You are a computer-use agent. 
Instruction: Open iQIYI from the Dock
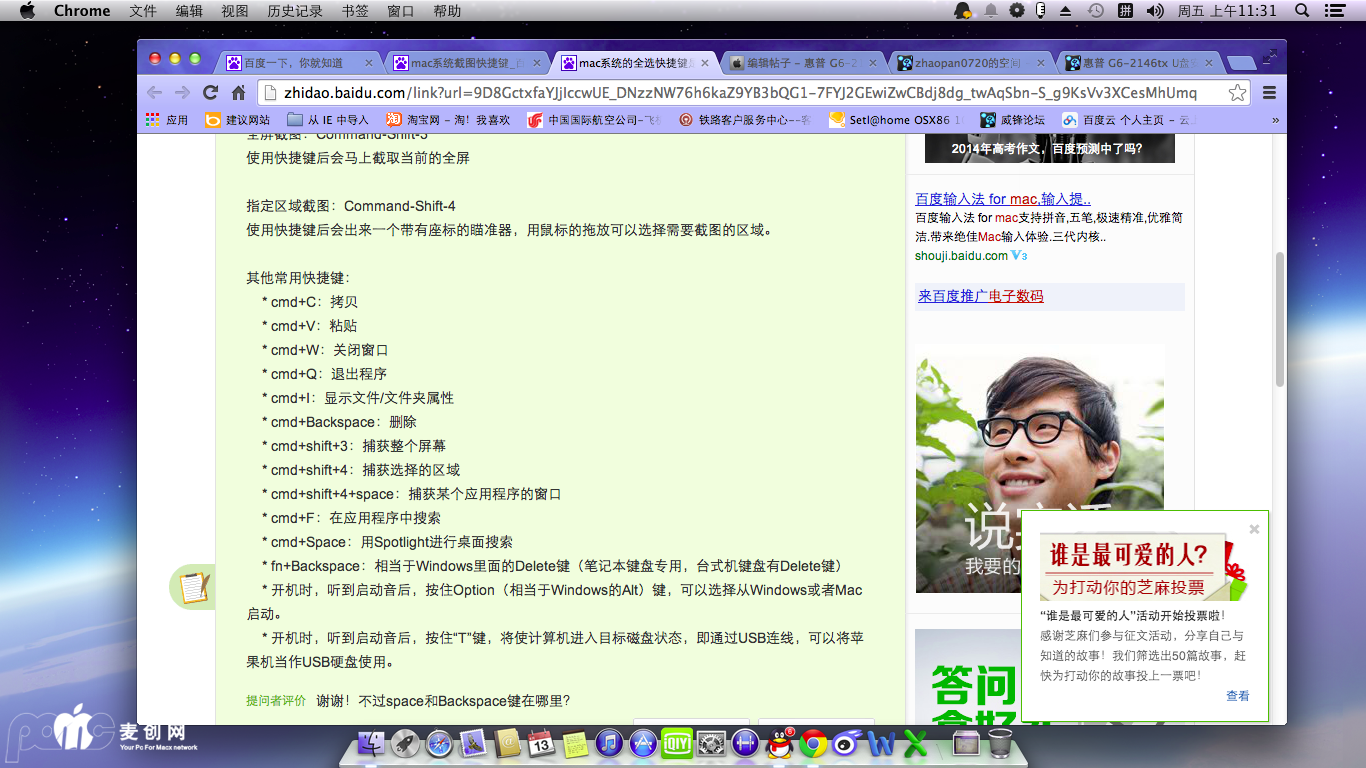[x=675, y=744]
